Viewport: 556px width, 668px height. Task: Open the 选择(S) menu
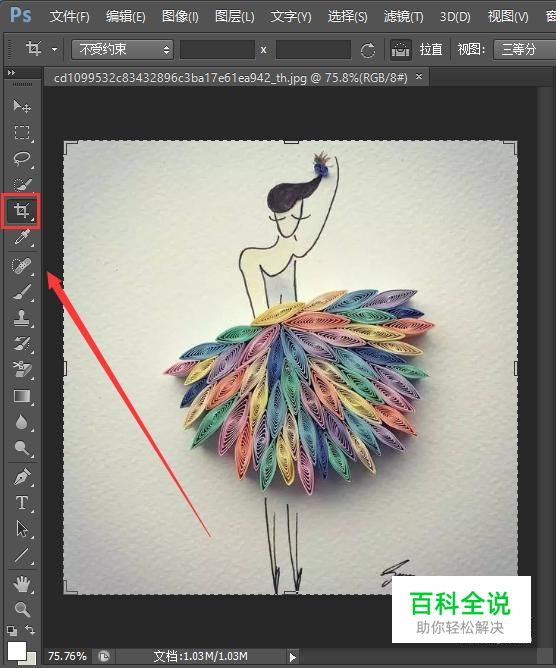(348, 17)
